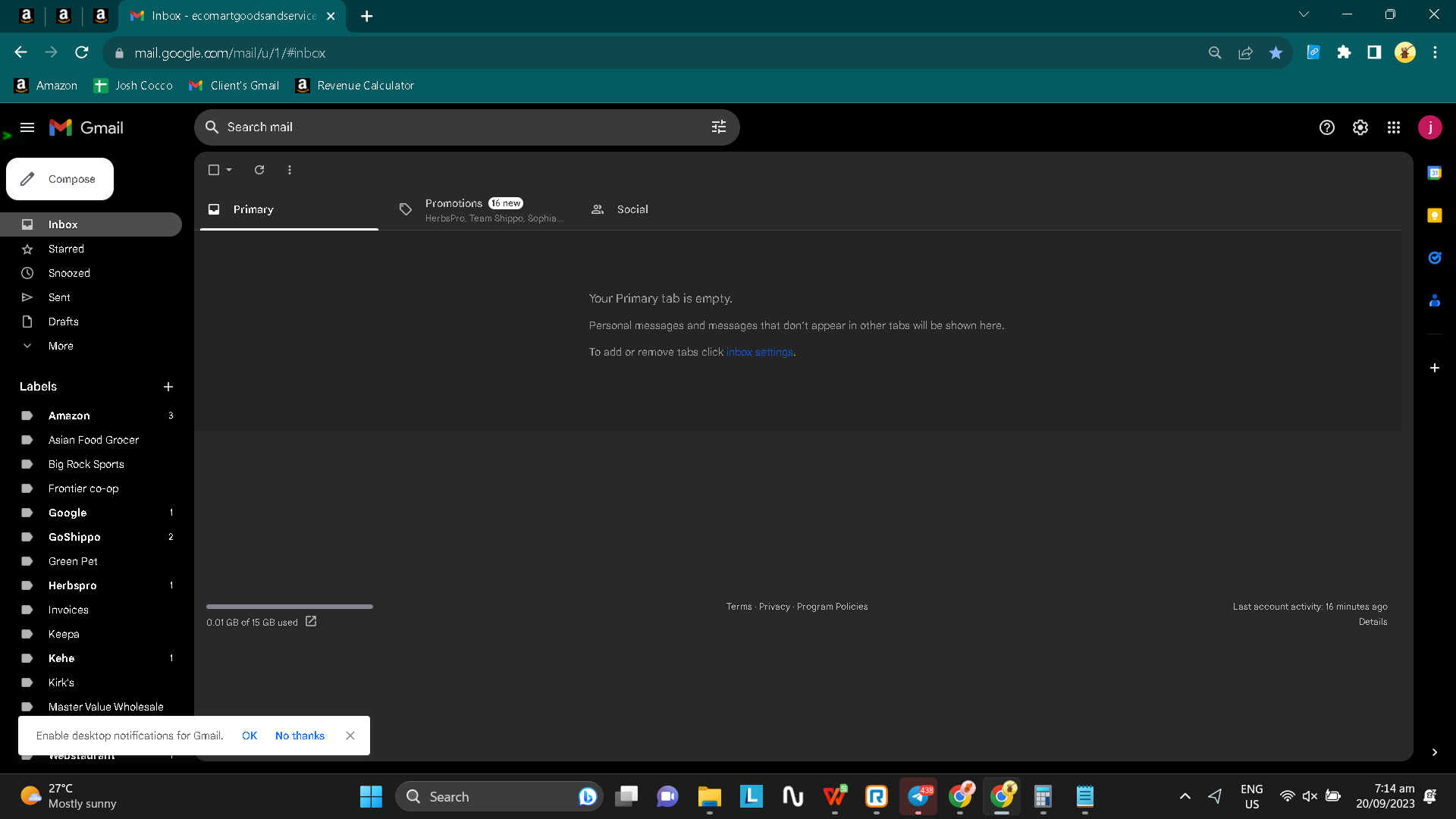Open Chrome tab search dropdown
The height and width of the screenshot is (819, 1456).
pos(1304,14)
